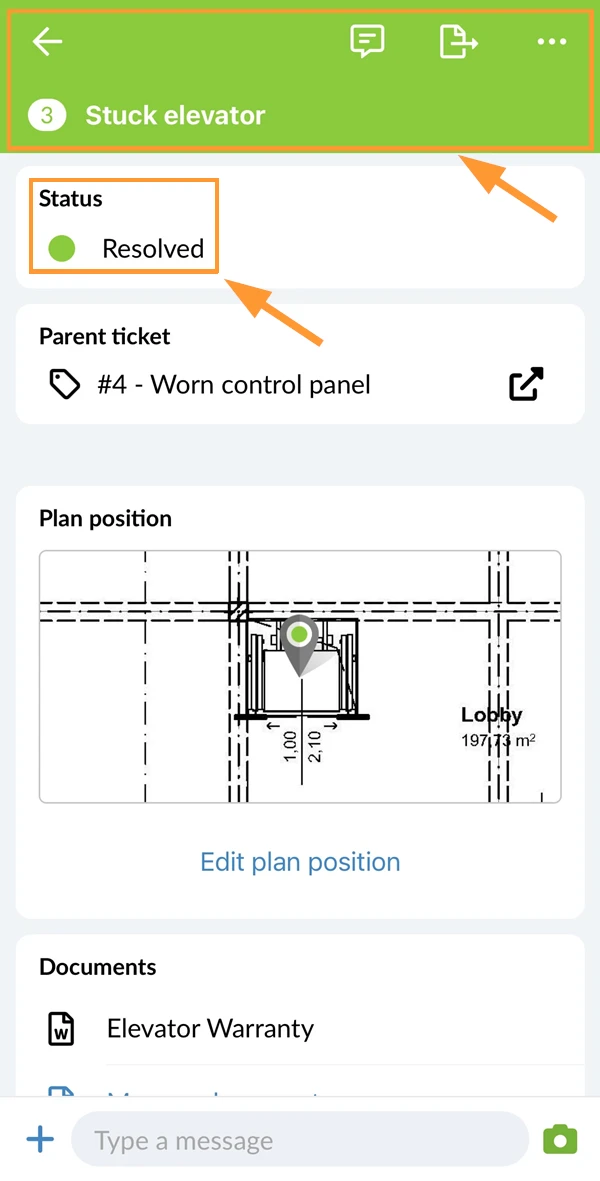Tap the location pin on the plan
This screenshot has width=600, height=1181.
coord(300,645)
